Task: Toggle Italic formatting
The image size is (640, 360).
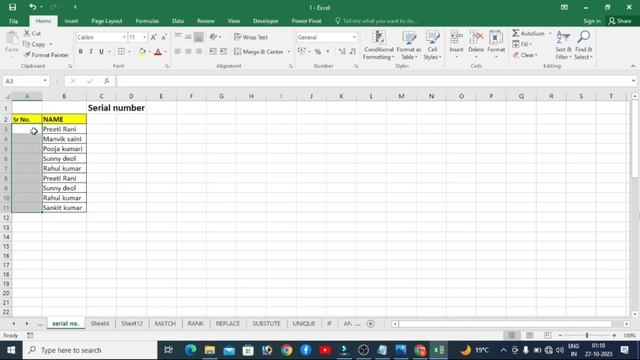Action: pos(91,51)
